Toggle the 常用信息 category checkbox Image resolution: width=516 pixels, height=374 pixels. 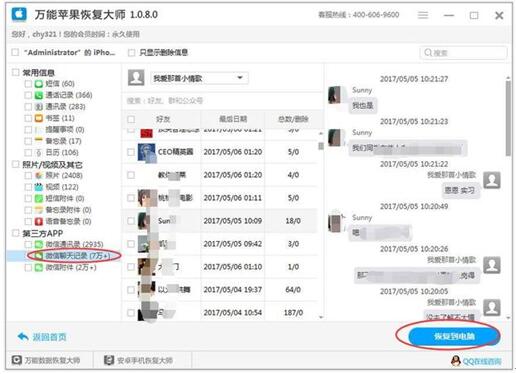pos(15,72)
